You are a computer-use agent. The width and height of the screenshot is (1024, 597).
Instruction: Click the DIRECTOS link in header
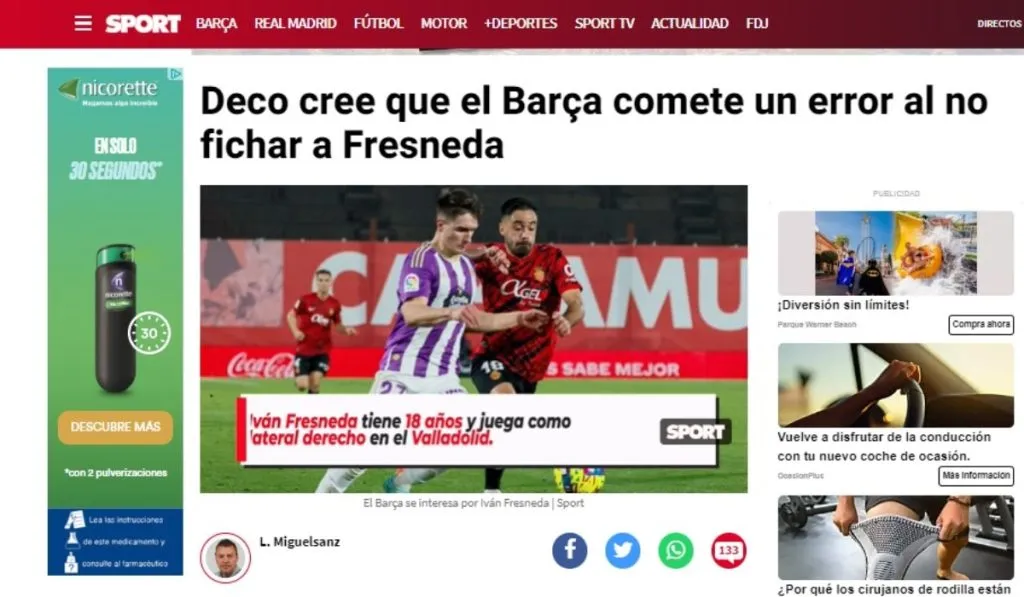click(999, 24)
